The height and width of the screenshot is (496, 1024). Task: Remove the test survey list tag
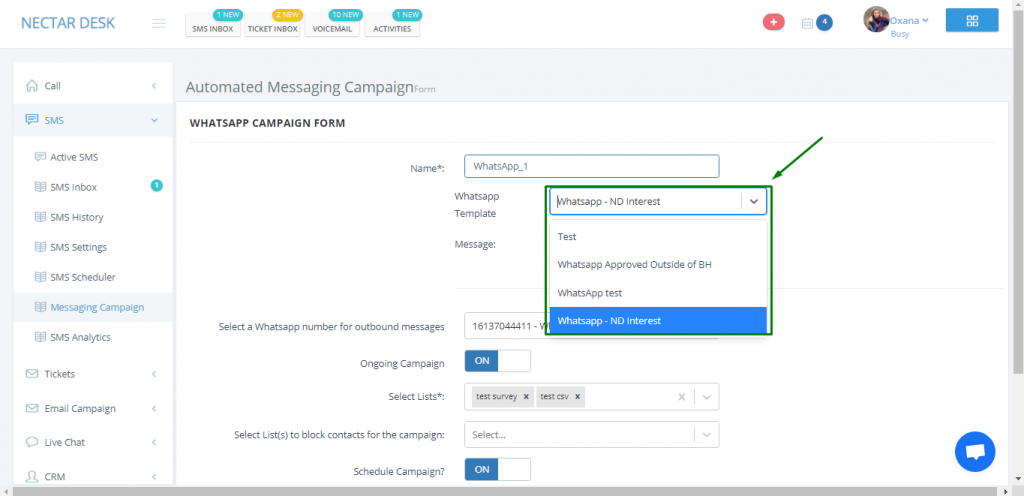click(x=526, y=396)
